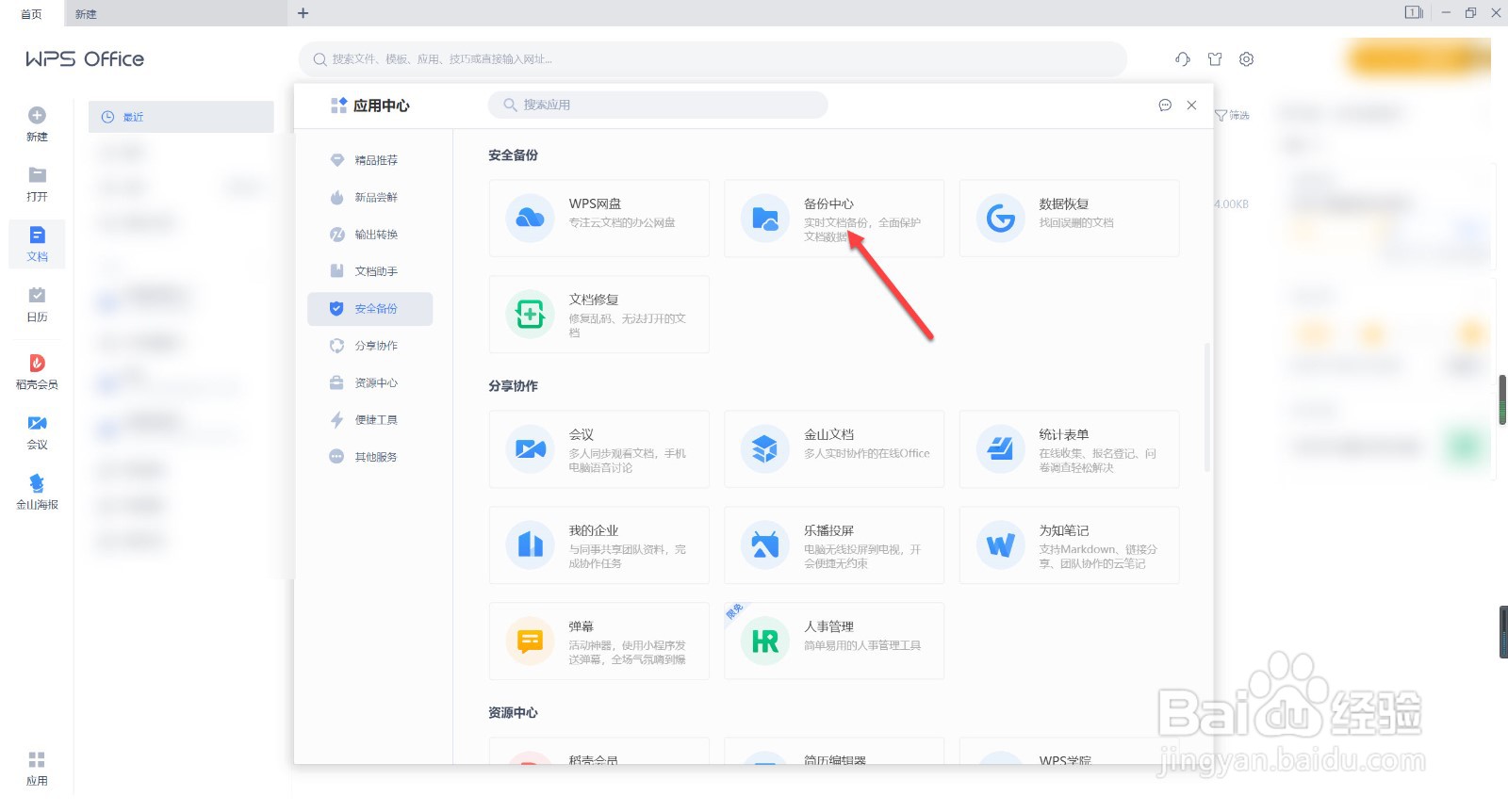Select 精品推荐 category
Screen dimensions: 1508x812
[369, 160]
